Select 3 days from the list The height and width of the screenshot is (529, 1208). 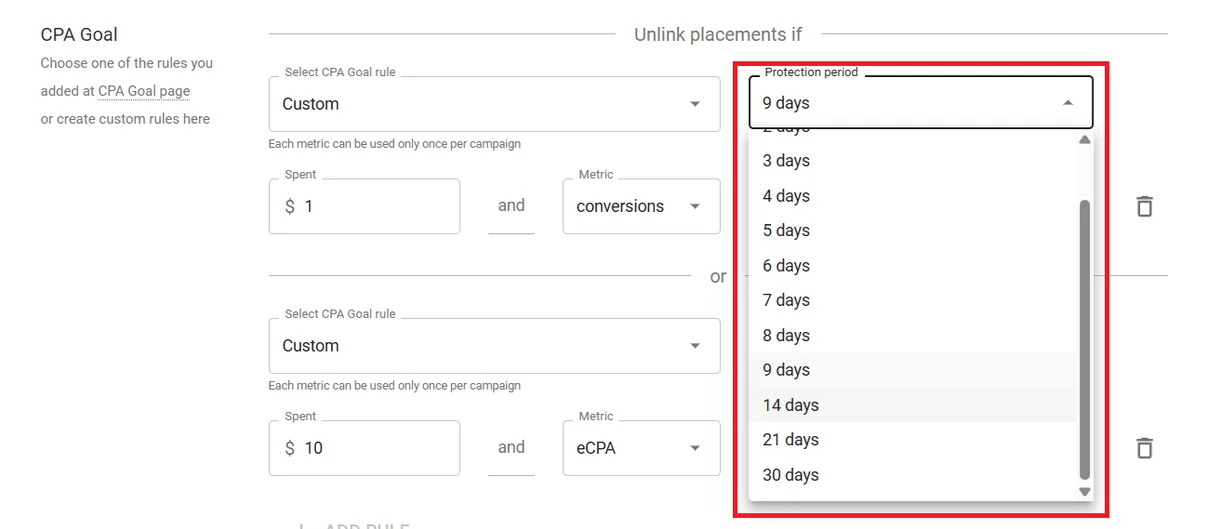[x=787, y=161]
